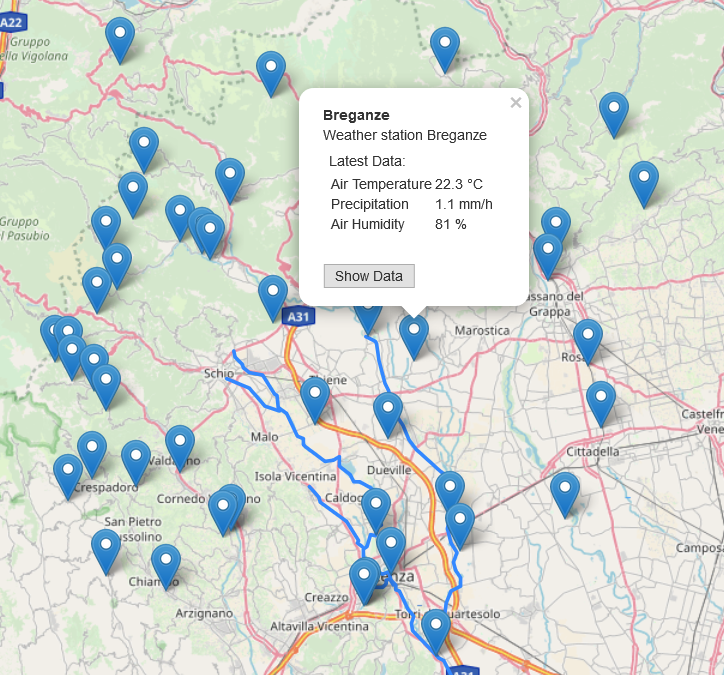Close the Breganze weather popup
This screenshot has width=724, height=676.
516,102
